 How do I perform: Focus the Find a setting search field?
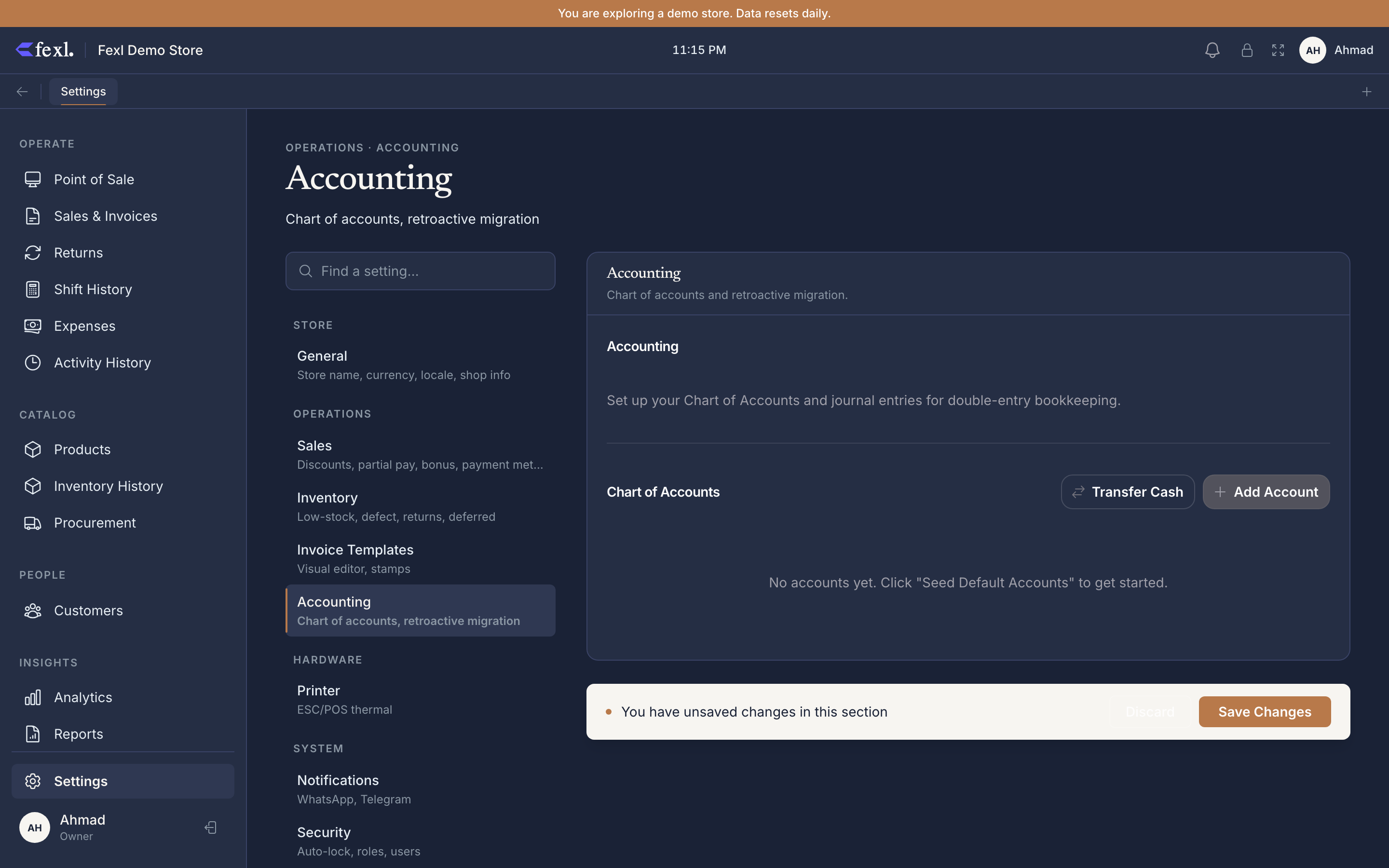(420, 271)
